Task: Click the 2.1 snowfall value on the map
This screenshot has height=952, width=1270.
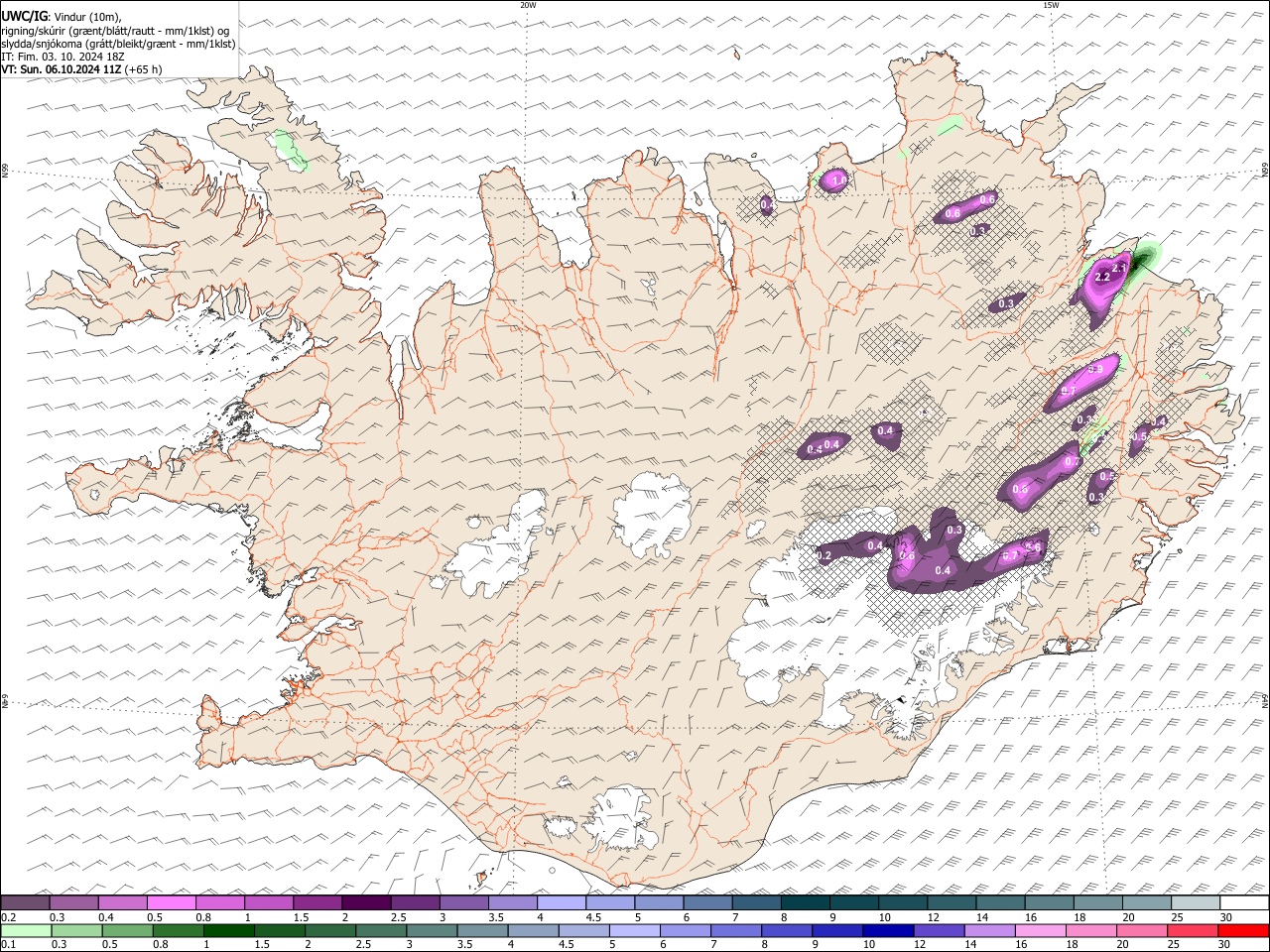Action: point(1120,268)
